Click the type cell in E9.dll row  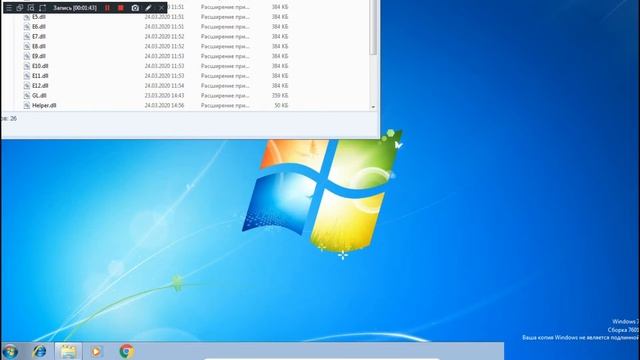click(x=225, y=56)
